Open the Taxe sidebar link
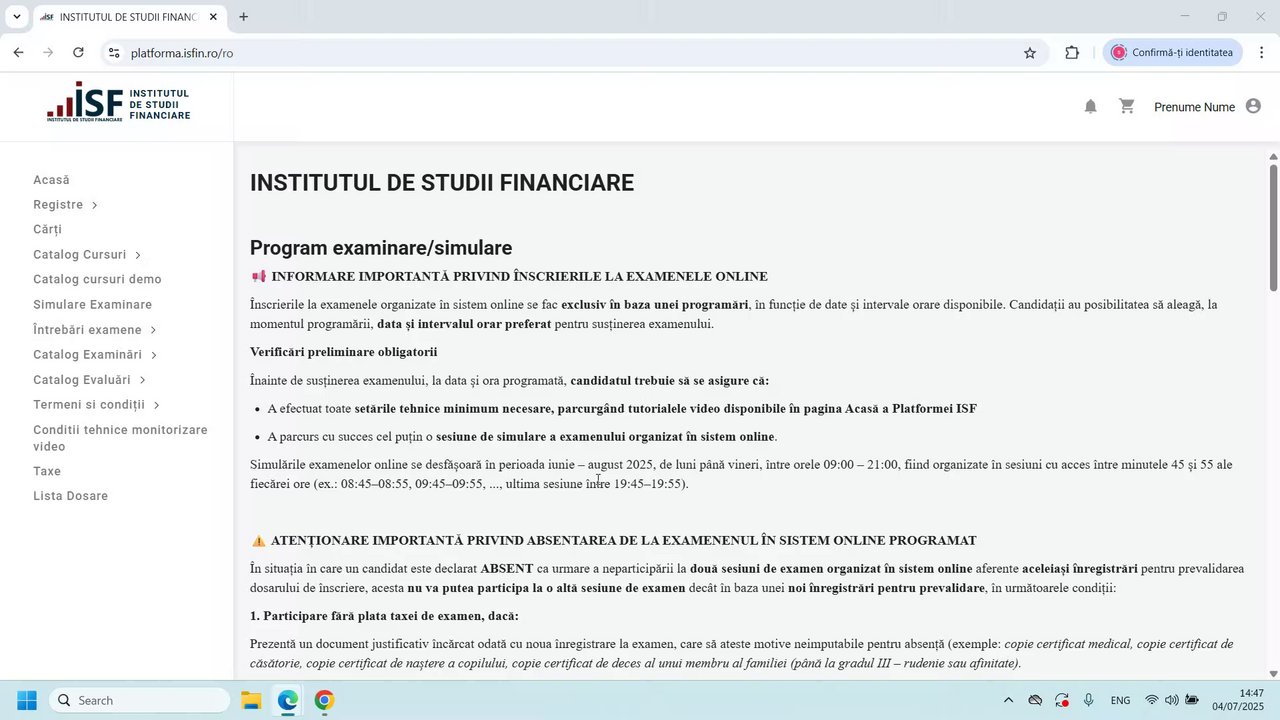1280x720 pixels. pos(47,471)
